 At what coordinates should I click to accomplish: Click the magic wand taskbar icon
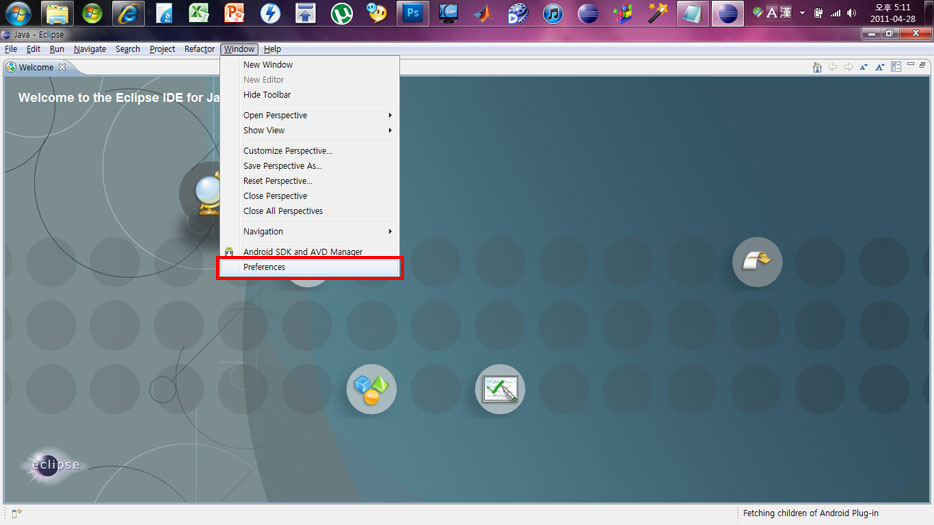click(x=658, y=13)
